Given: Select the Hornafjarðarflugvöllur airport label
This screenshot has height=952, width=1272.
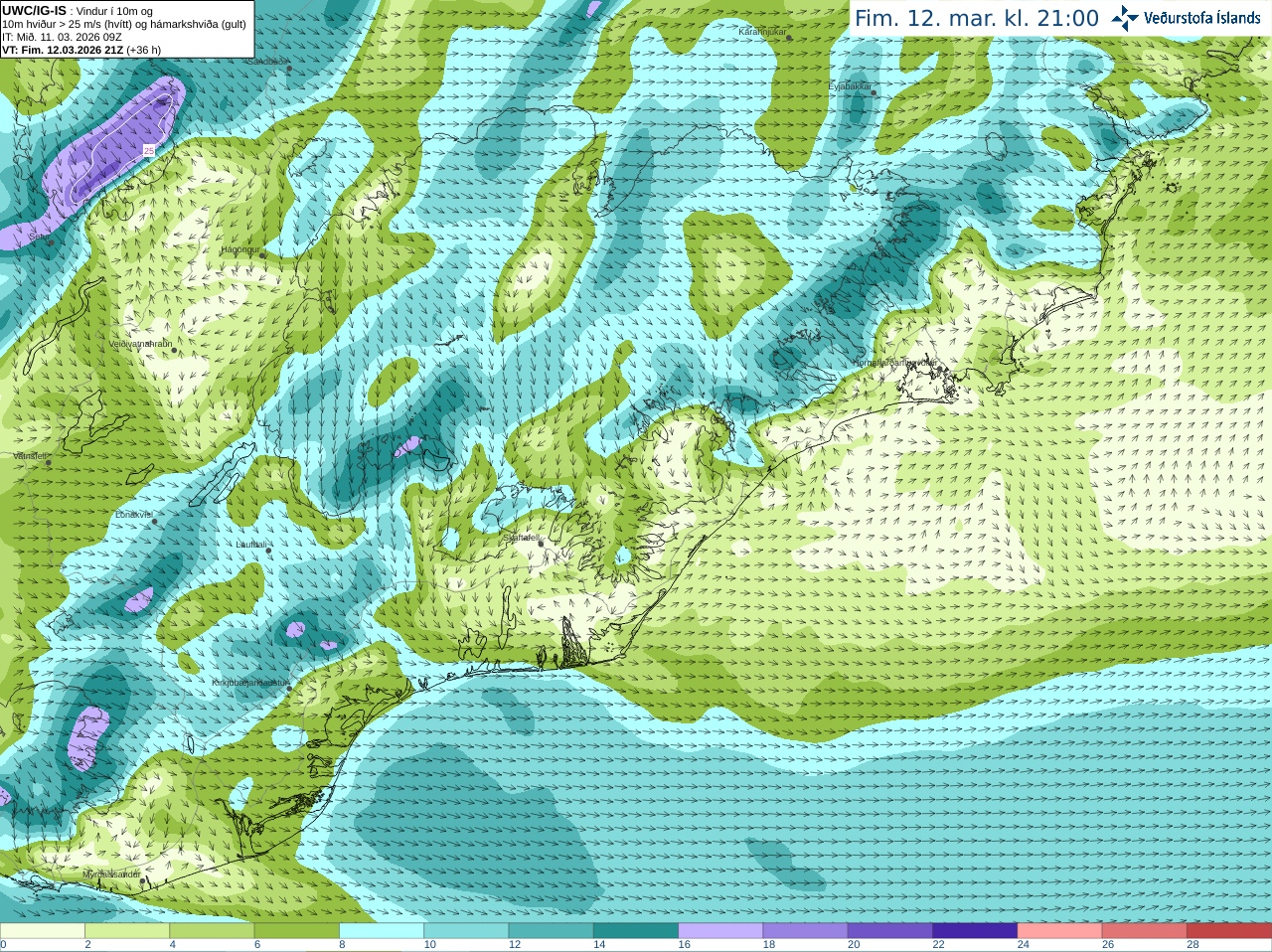Looking at the screenshot, I should click(894, 363).
